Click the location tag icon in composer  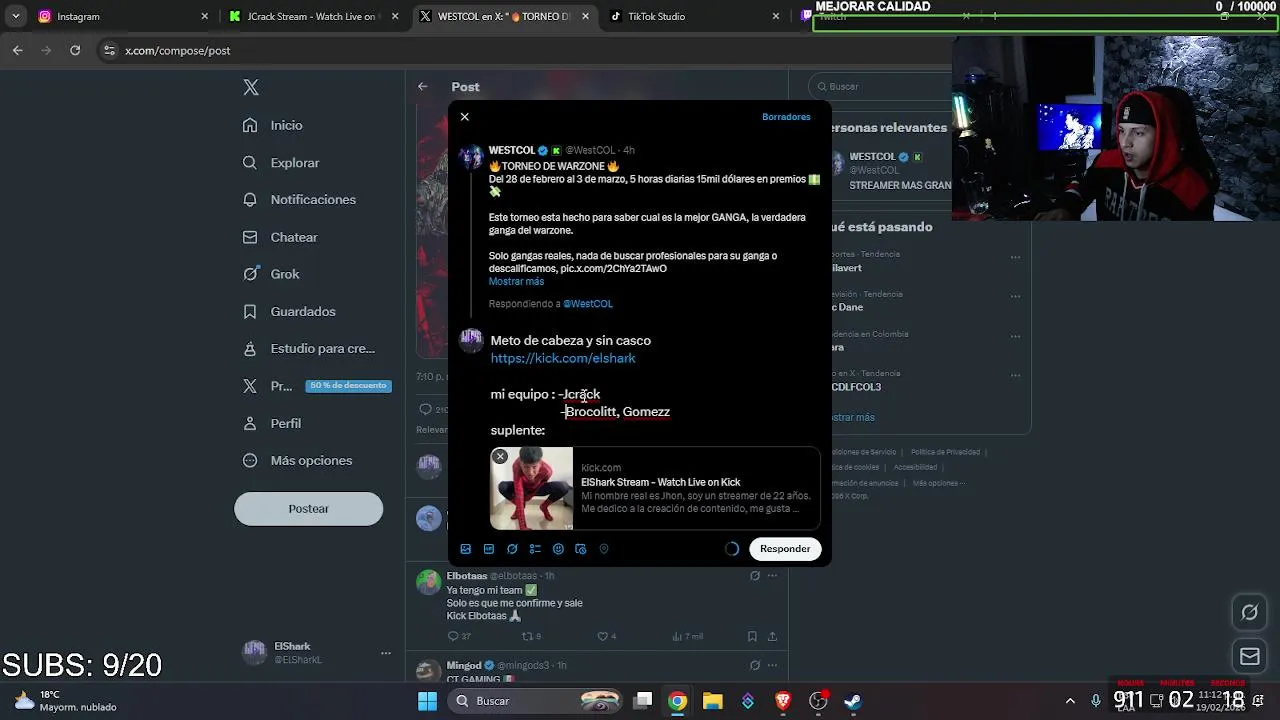pyautogui.click(x=604, y=549)
